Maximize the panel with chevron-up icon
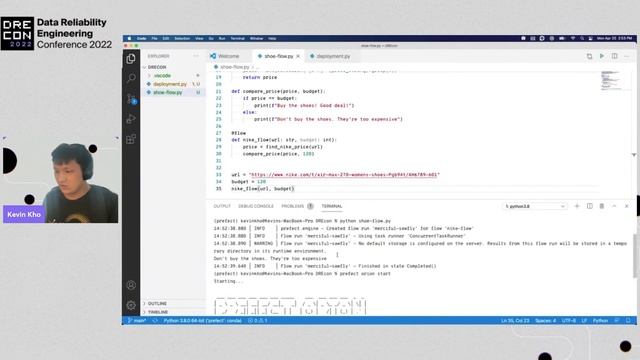640x360 pixels. [614, 206]
